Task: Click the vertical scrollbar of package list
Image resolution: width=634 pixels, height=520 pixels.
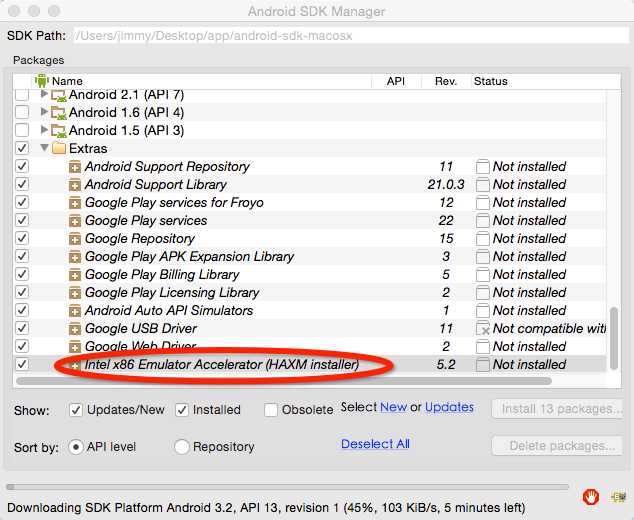Action: pyautogui.click(x=614, y=338)
